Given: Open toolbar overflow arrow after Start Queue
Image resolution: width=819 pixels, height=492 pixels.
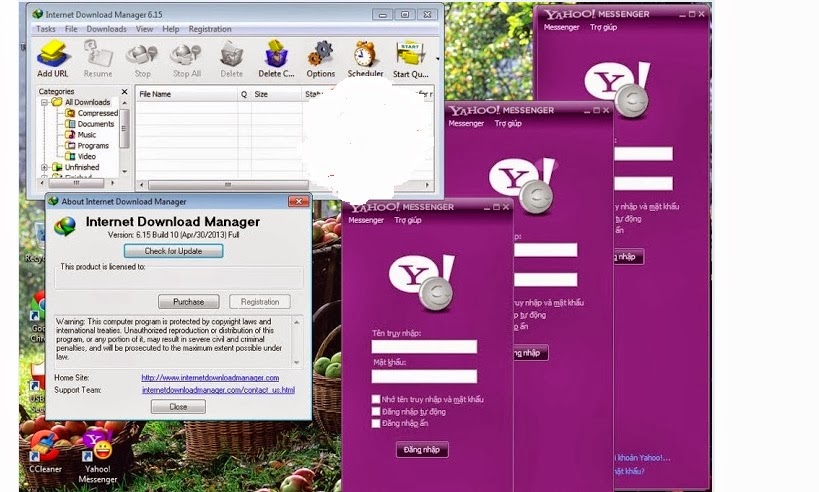Looking at the screenshot, I should coord(437,59).
